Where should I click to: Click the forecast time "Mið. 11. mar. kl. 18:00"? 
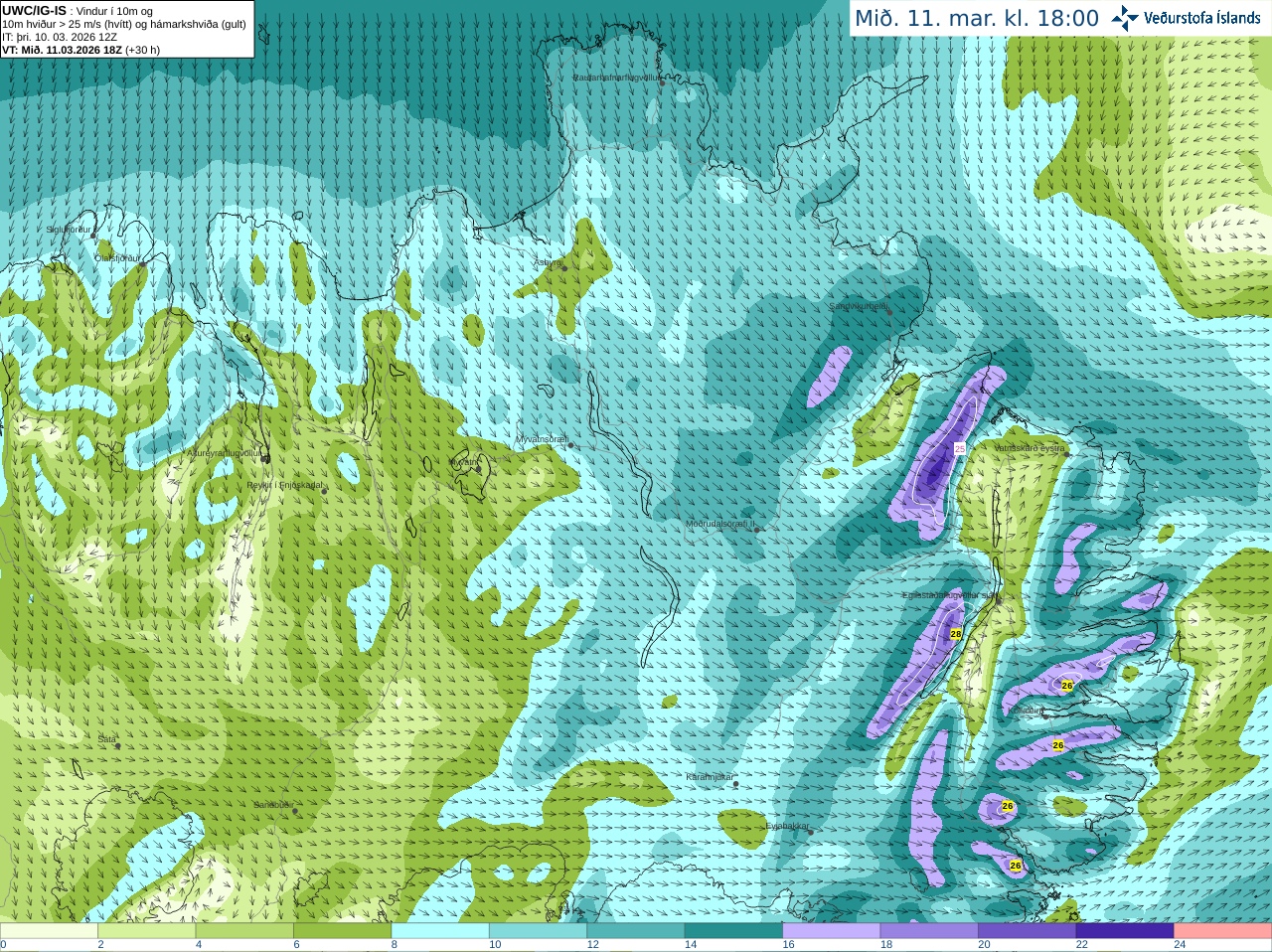click(x=977, y=19)
